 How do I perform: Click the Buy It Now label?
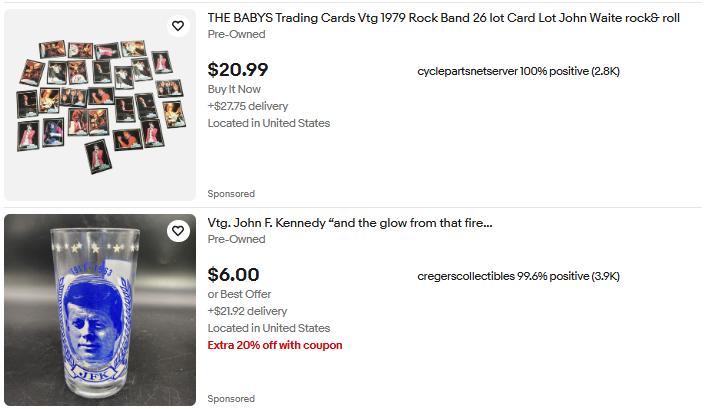(x=235, y=89)
